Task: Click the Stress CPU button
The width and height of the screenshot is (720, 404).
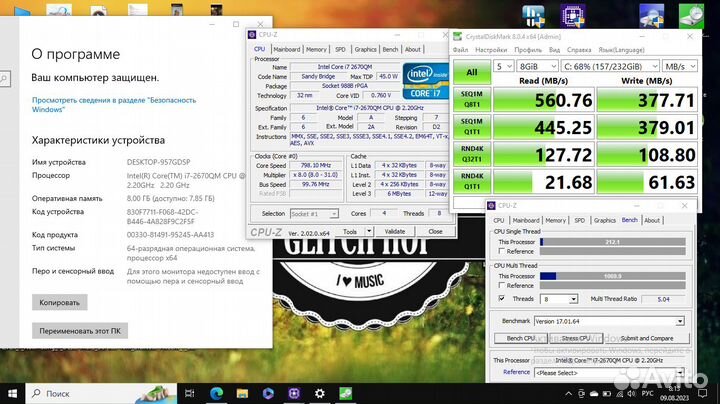Action: pos(576,338)
